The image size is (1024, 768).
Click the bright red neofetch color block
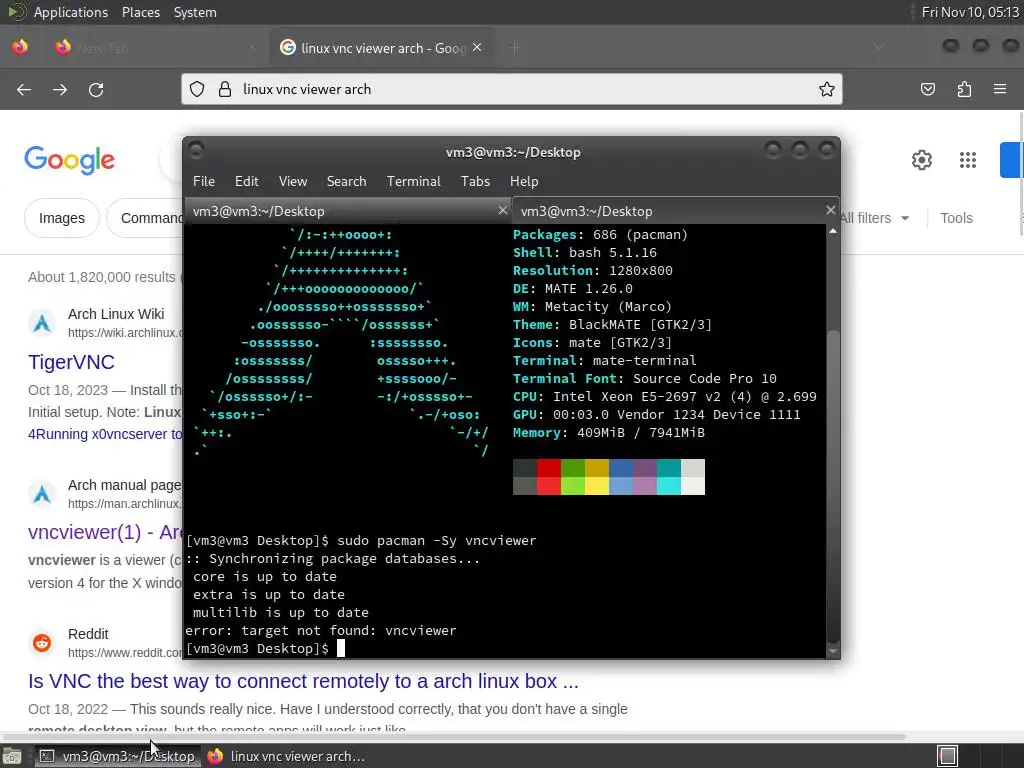click(x=549, y=486)
